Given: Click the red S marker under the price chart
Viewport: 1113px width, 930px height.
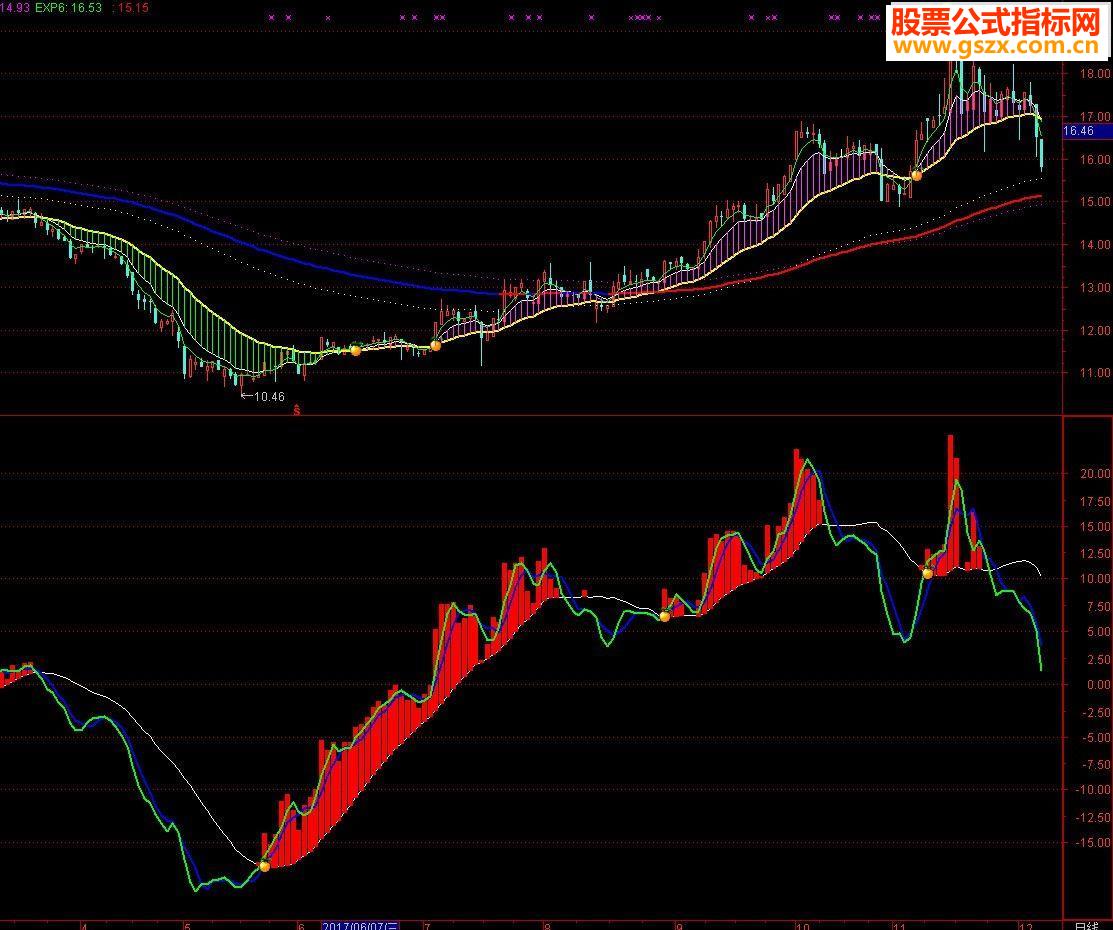Looking at the screenshot, I should [297, 410].
